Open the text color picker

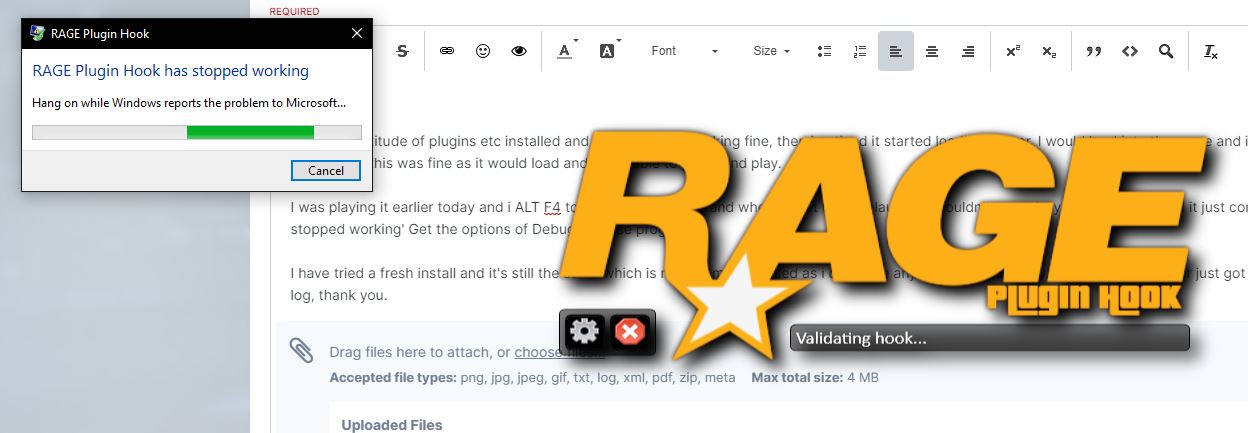565,51
